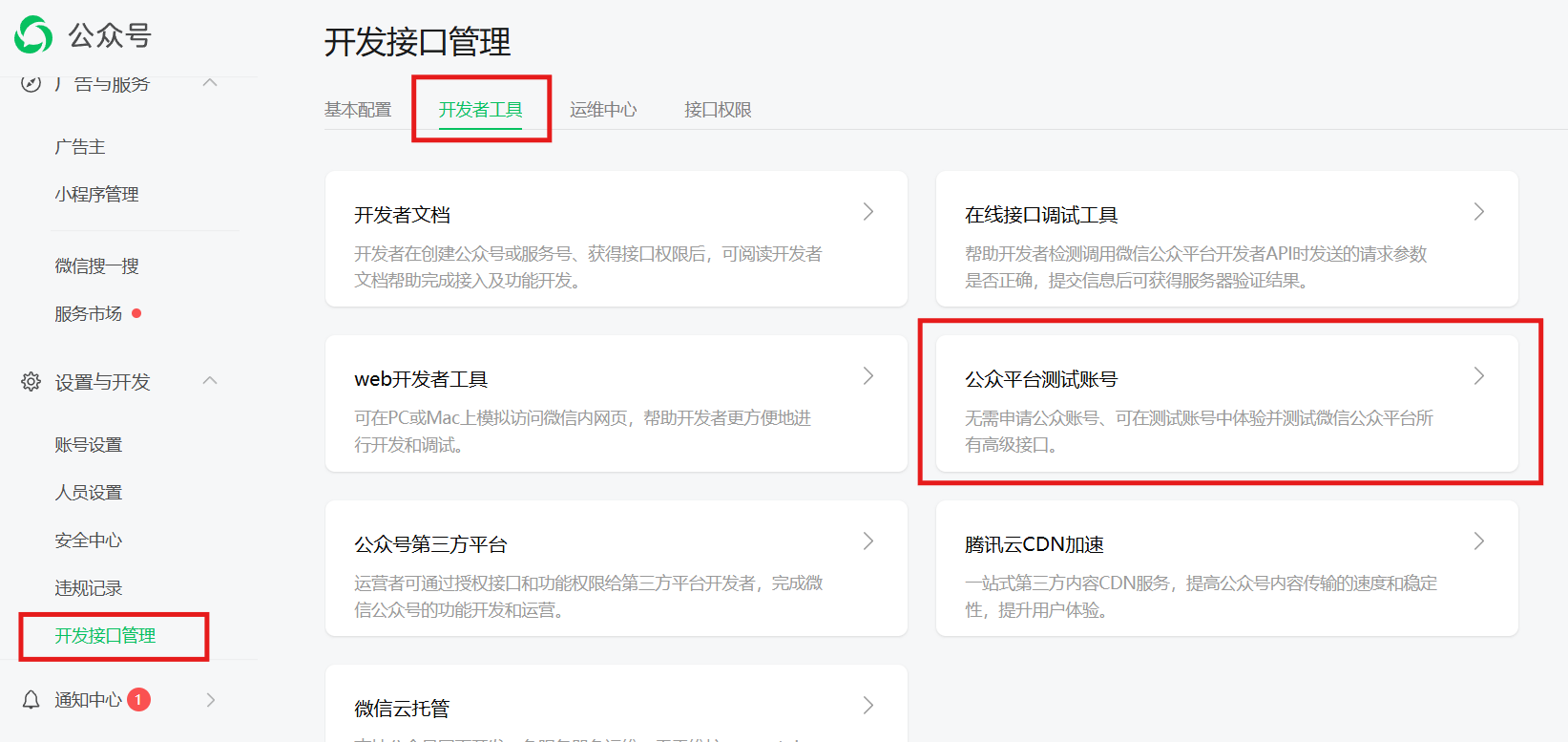Open the 腾讯云CDN加速 card title
The height and width of the screenshot is (742, 1568).
pyautogui.click(x=1035, y=544)
